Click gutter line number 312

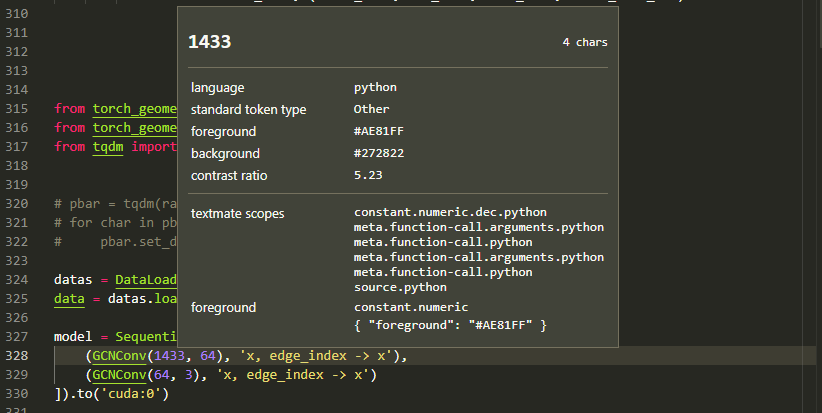pyautogui.click(x=17, y=51)
